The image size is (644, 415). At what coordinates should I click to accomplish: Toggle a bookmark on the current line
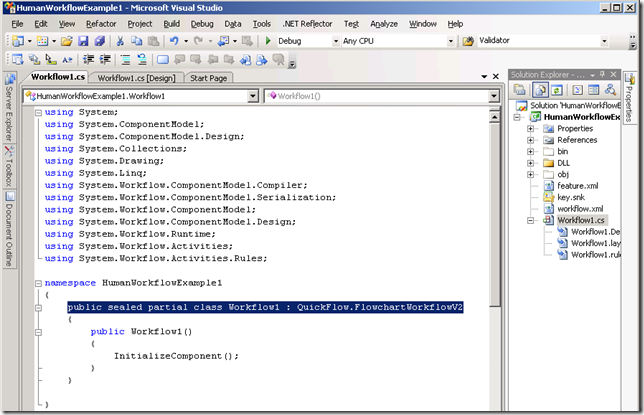pos(163,60)
